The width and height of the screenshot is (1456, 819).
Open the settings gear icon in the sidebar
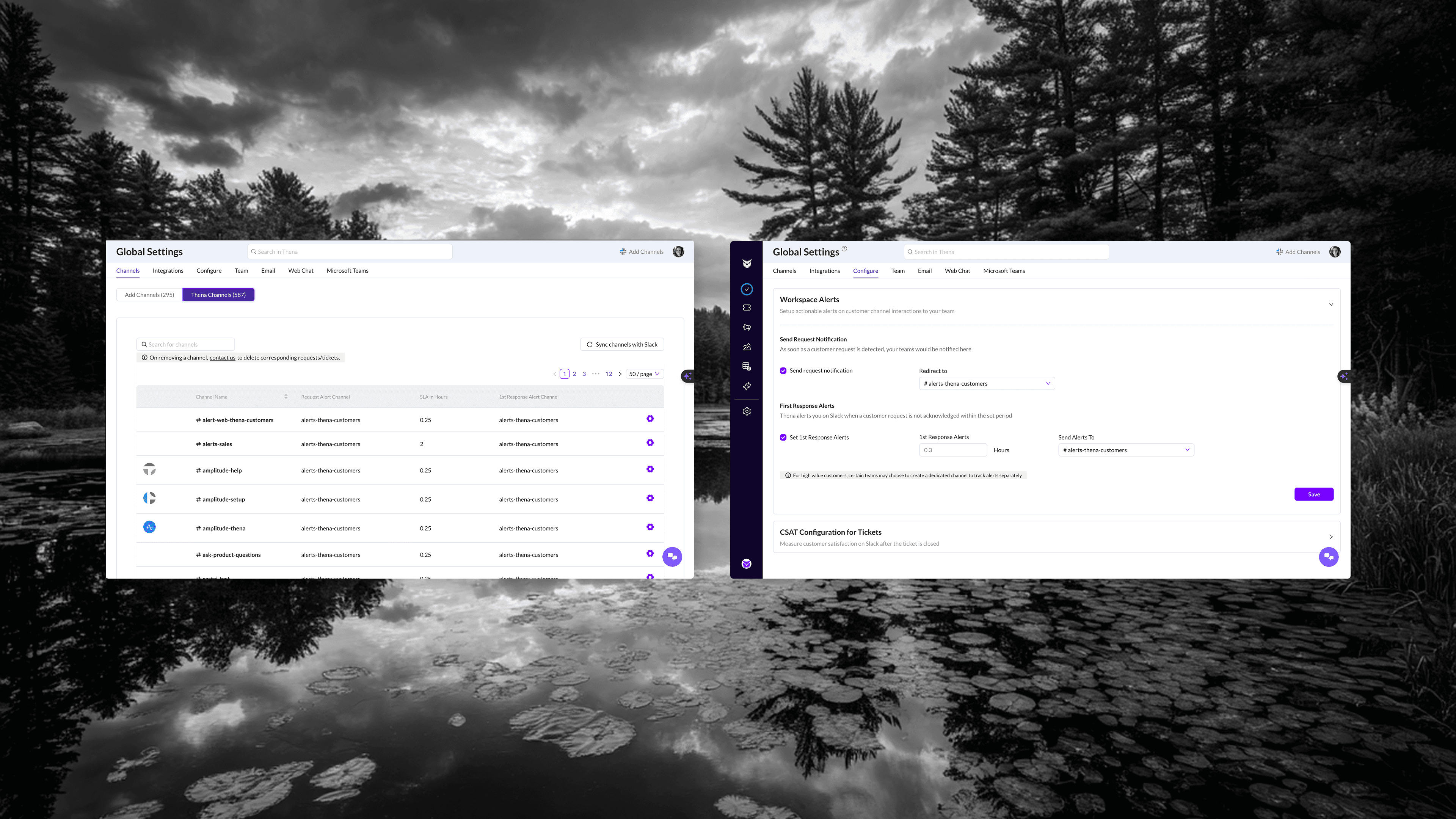(747, 411)
